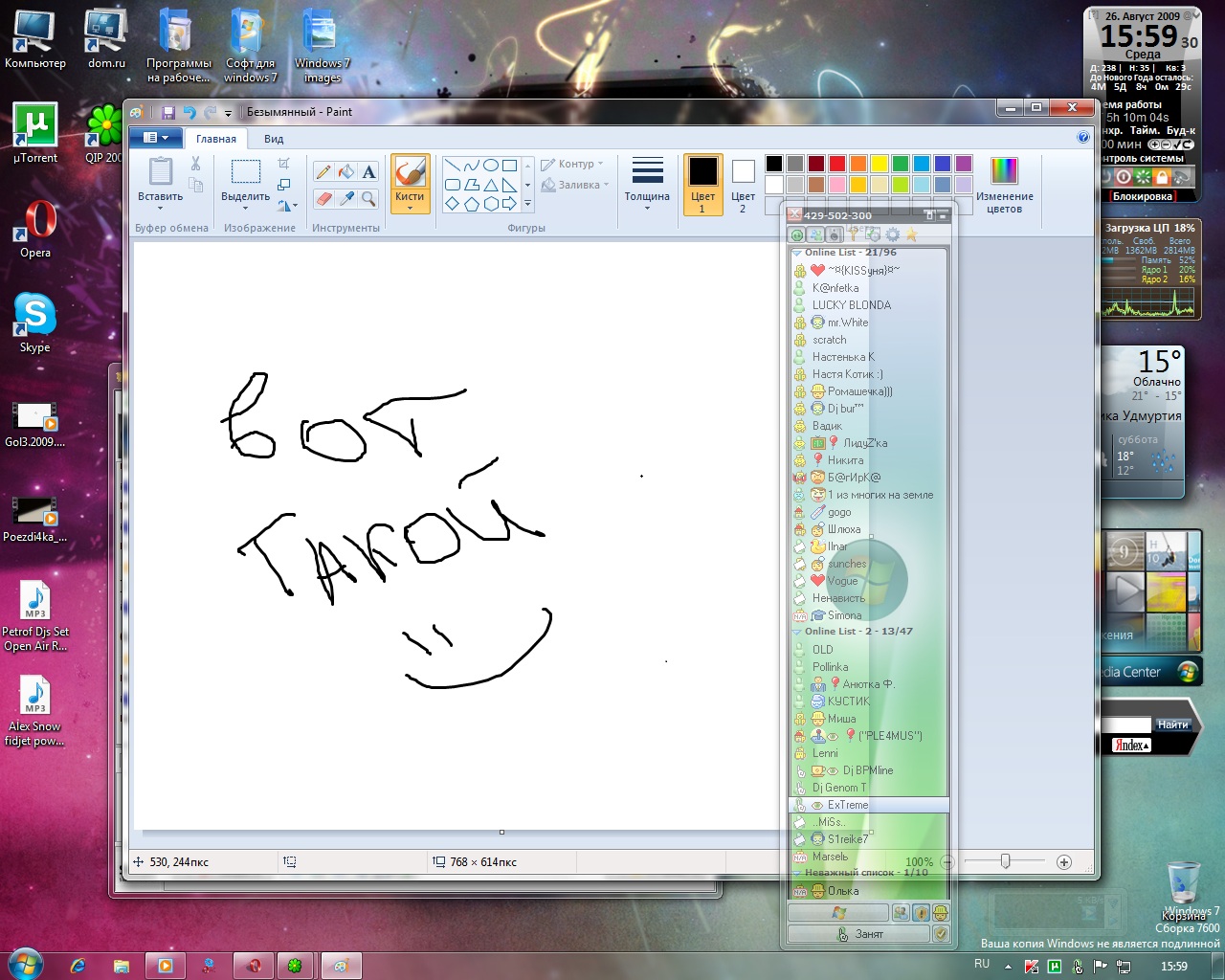This screenshot has height=980, width=1225.
Task: Click the Crop icon in Изображение group
Action: click(x=284, y=164)
